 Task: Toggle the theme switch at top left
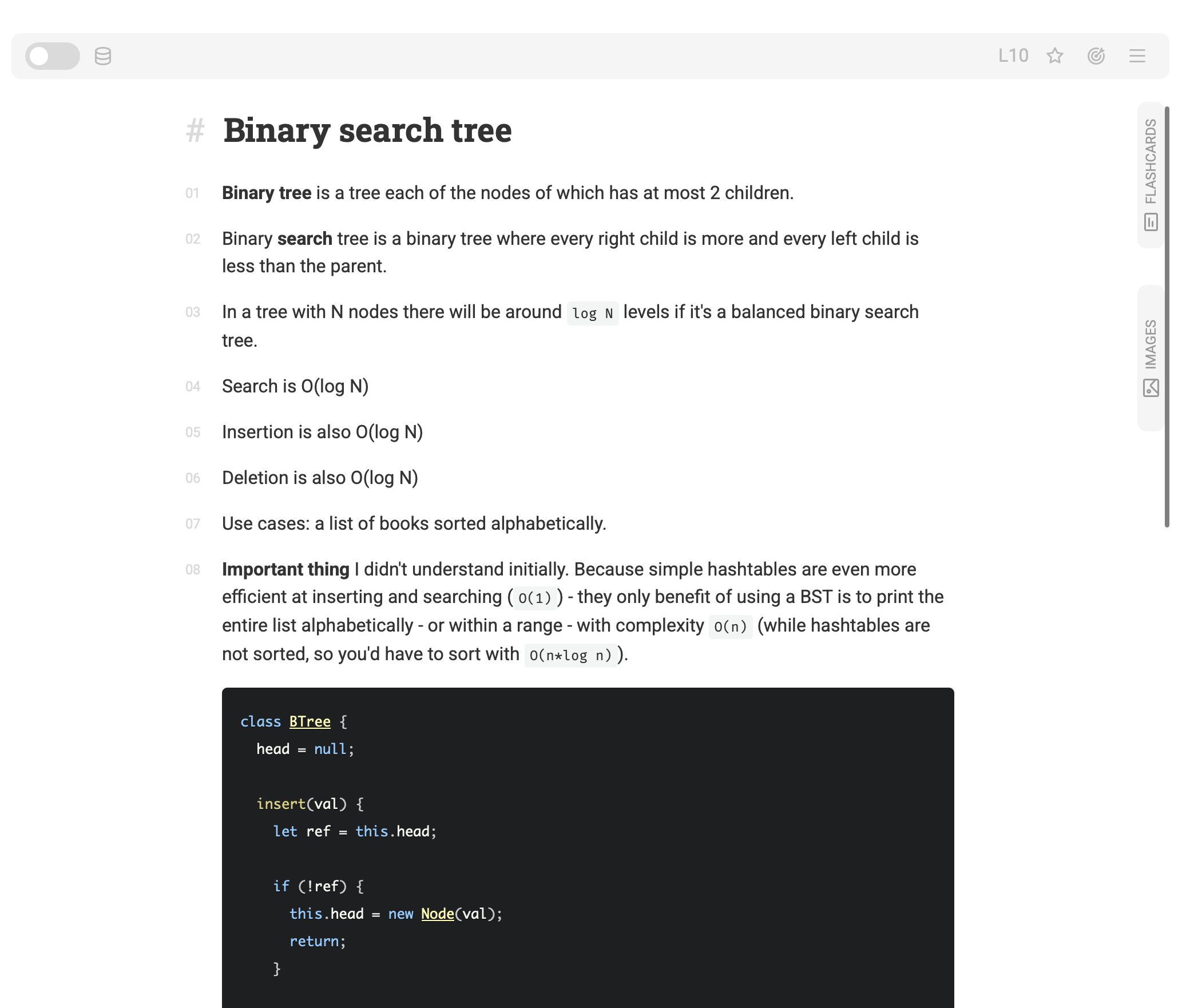(51, 55)
